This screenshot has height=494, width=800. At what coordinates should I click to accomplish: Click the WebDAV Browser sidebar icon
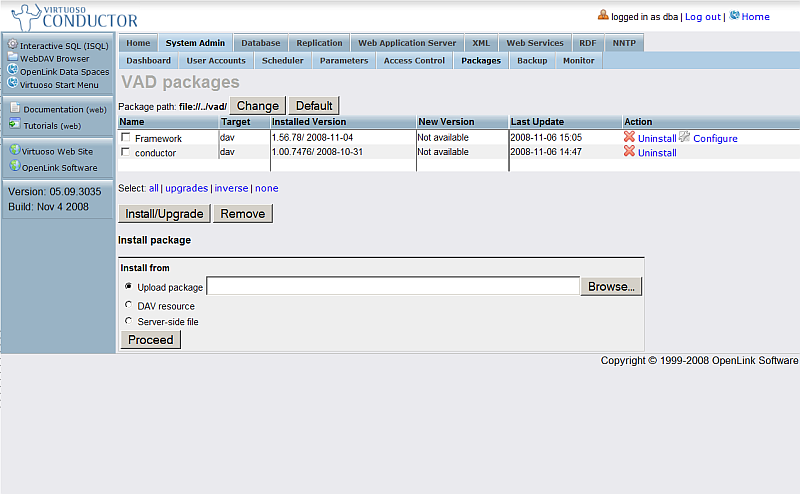[x=13, y=58]
